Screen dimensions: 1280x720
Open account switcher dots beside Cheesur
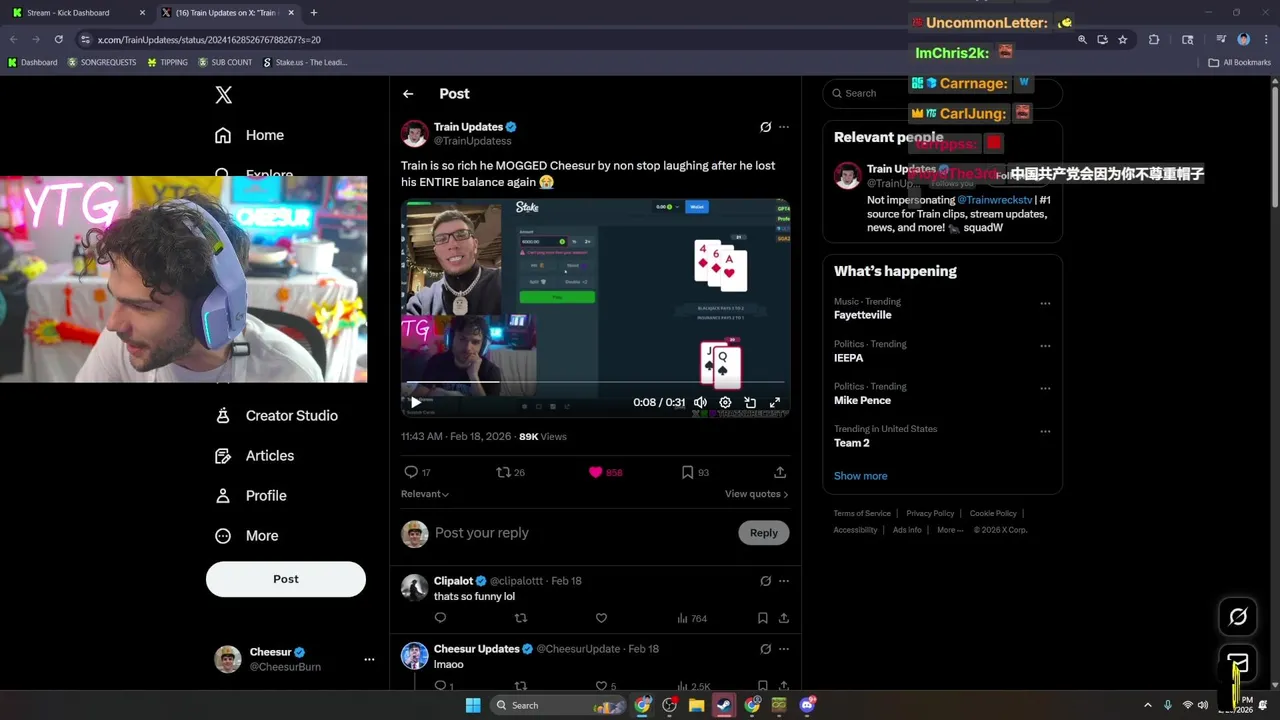(x=369, y=659)
